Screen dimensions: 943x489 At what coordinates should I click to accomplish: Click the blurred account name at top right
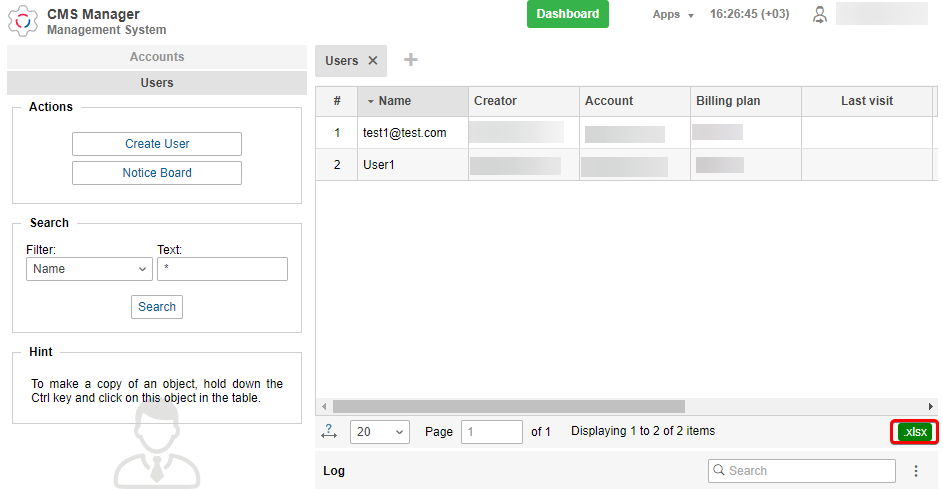click(x=882, y=14)
